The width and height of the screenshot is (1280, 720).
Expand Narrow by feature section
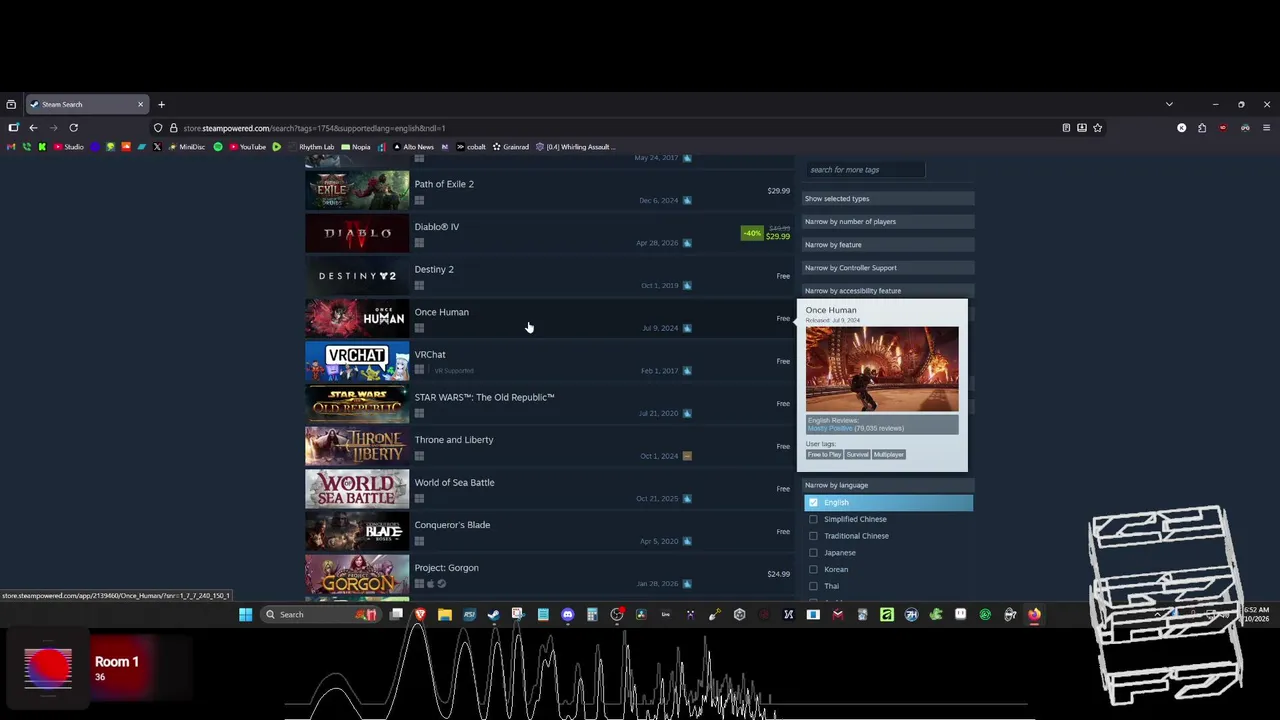point(888,245)
